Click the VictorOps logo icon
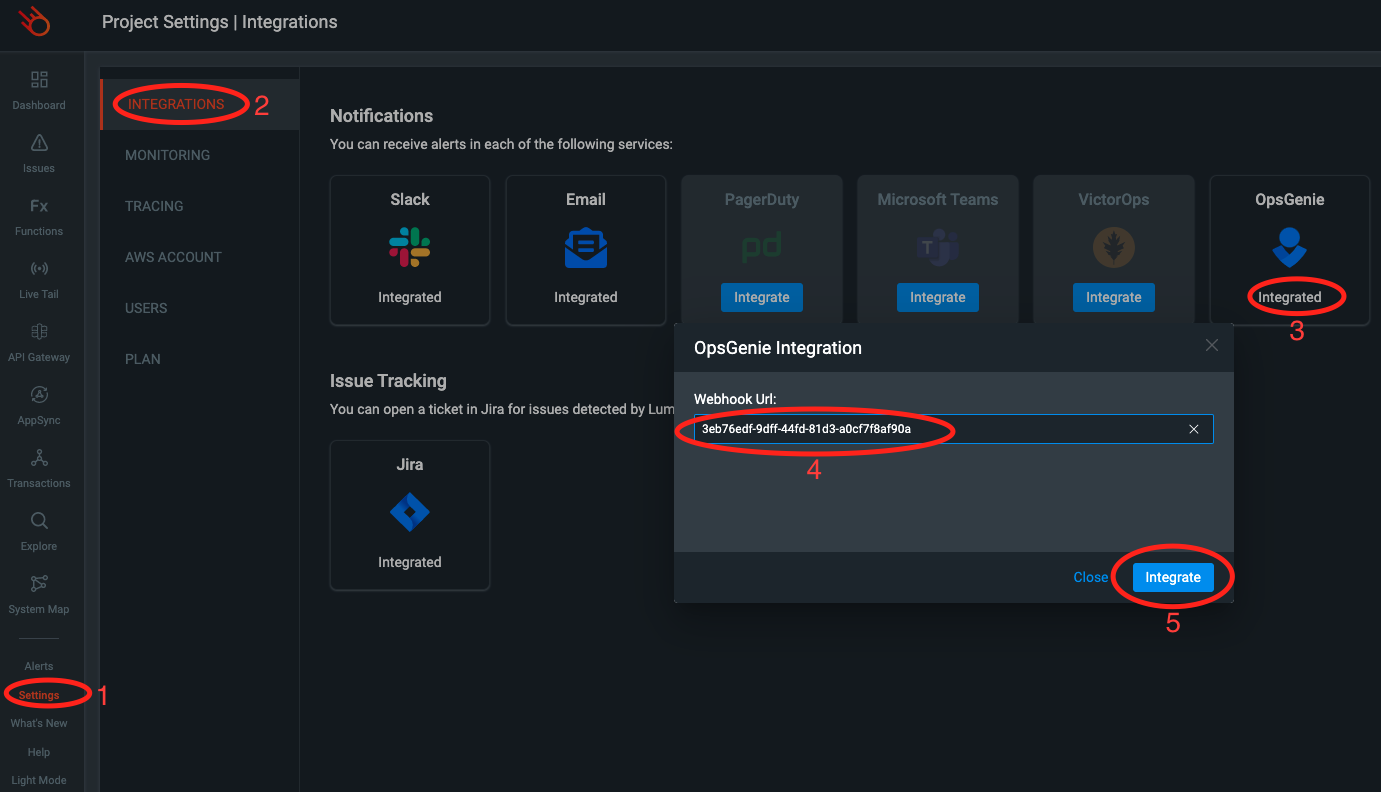Viewport: 1381px width, 792px height. (x=1114, y=247)
